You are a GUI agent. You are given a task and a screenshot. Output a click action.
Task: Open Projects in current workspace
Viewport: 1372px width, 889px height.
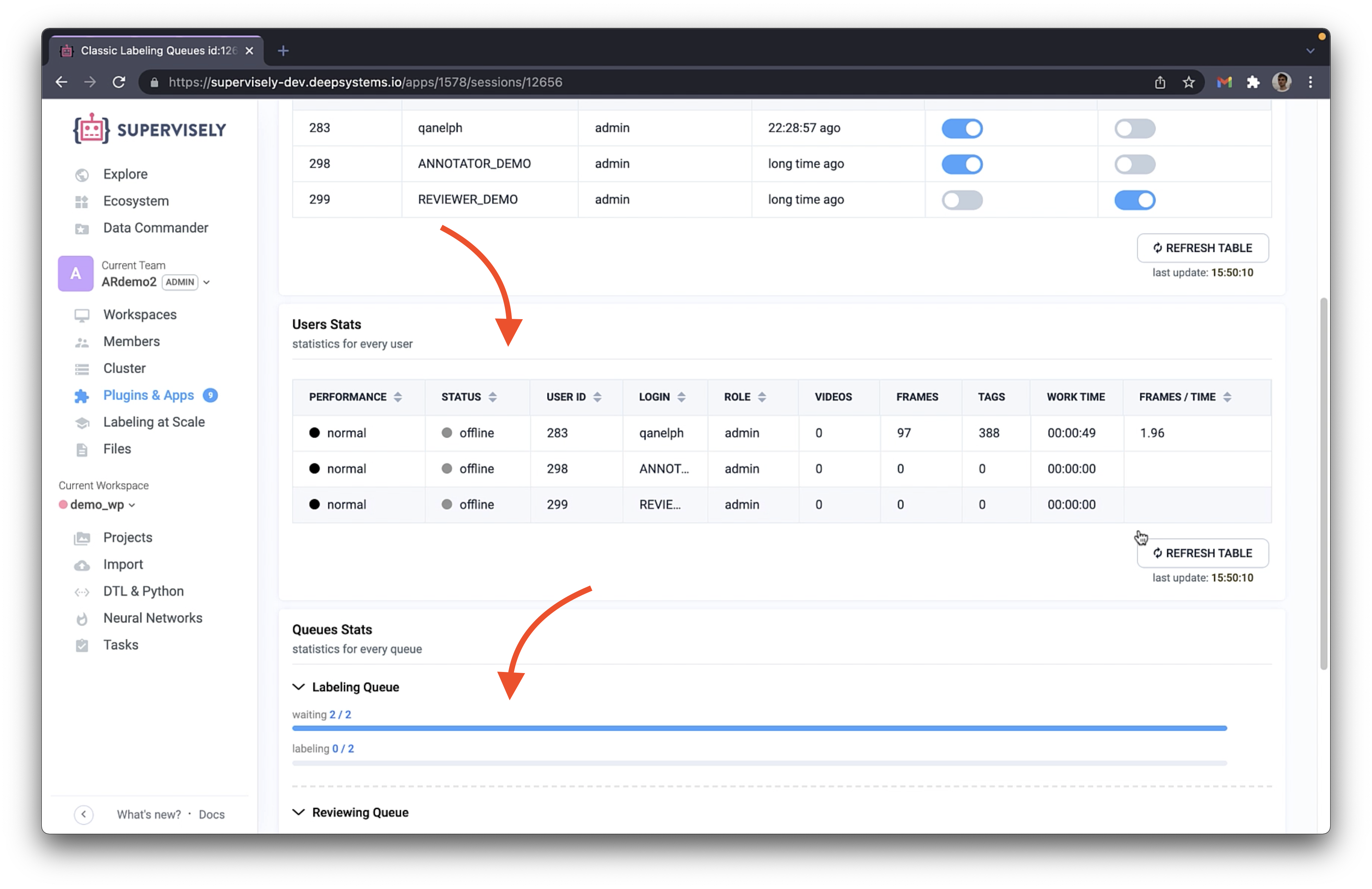pyautogui.click(x=128, y=538)
